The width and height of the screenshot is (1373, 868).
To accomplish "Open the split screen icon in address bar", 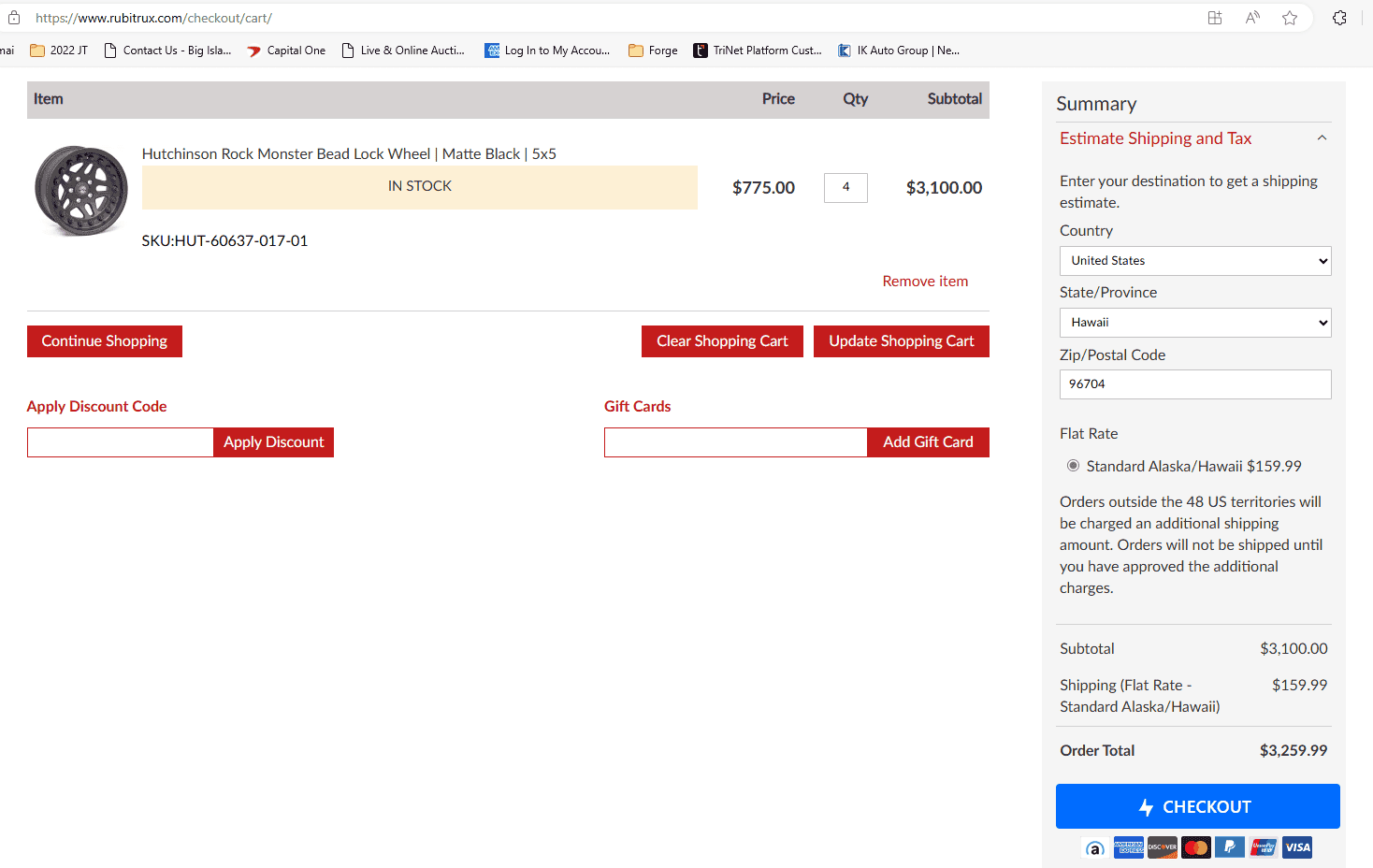I will click(1215, 18).
